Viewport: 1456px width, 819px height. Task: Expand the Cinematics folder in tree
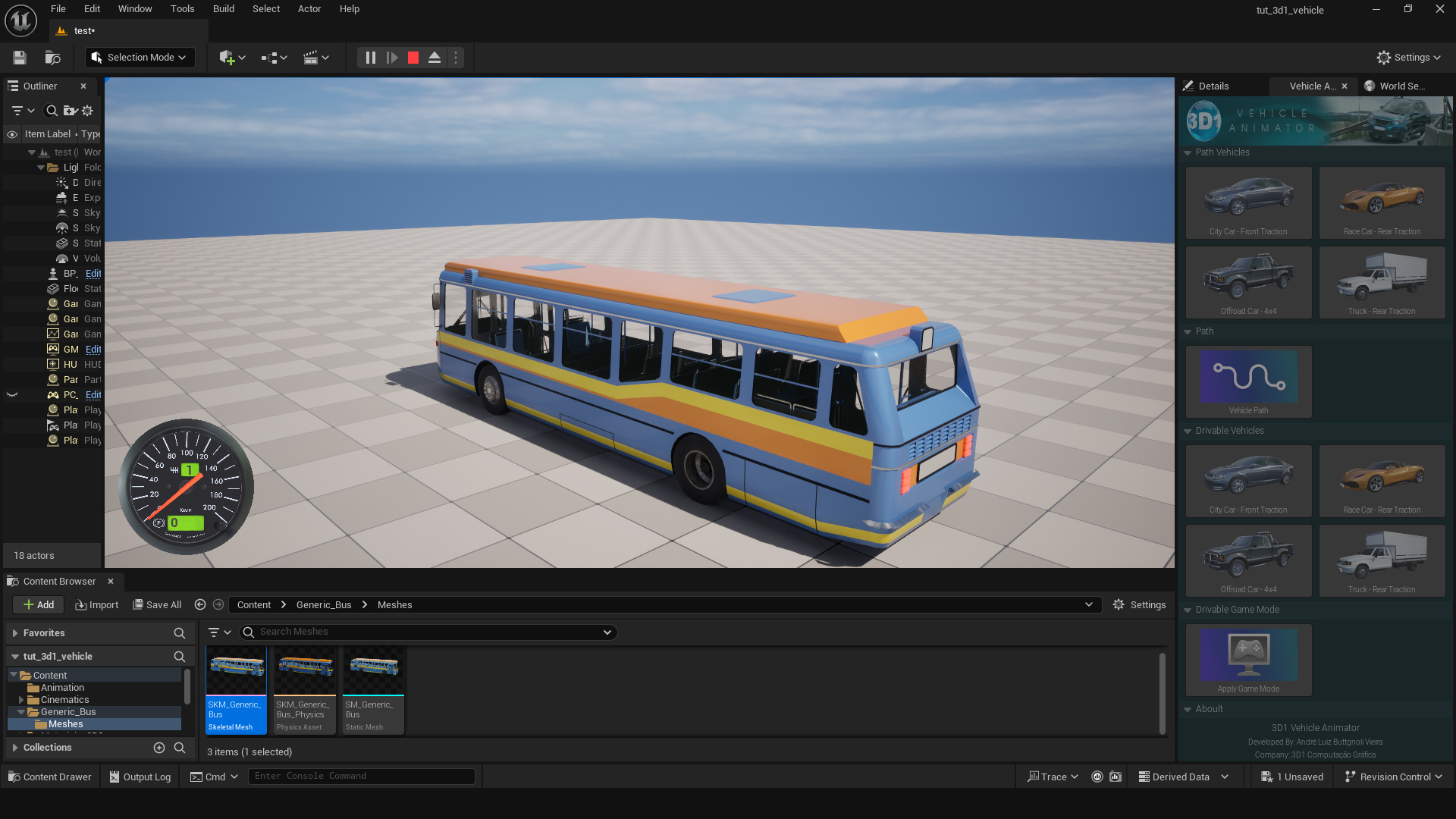pyautogui.click(x=21, y=700)
